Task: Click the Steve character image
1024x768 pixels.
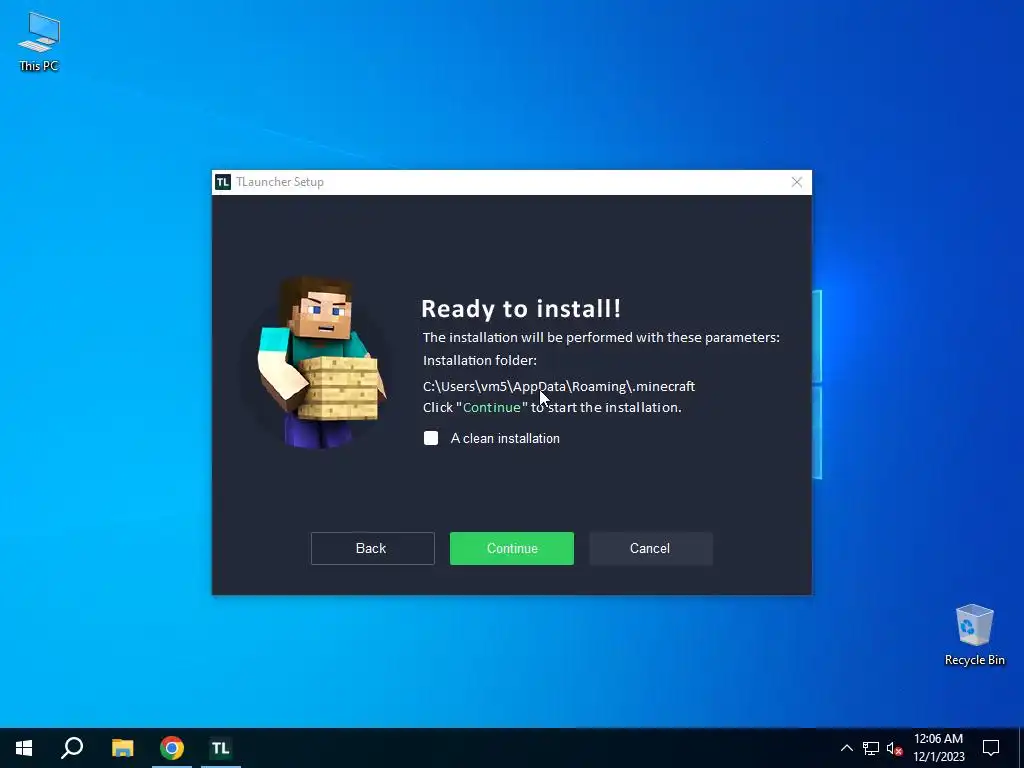Action: (x=320, y=362)
